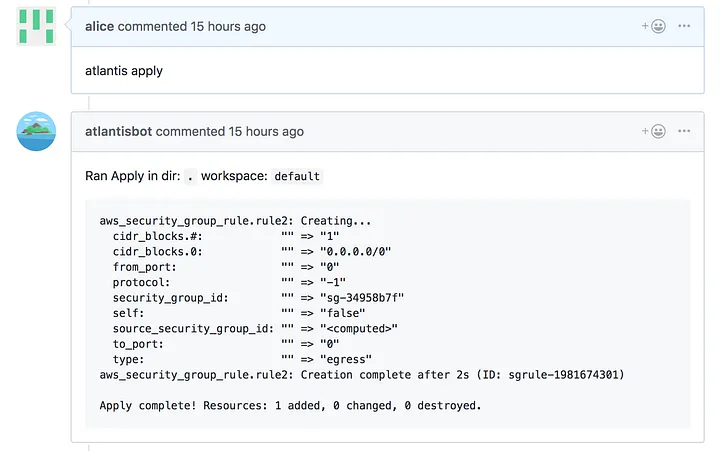Click atlantisbot's comment timestamp 15 hours ago
Screen dimensions: 720x451
pos(266,132)
